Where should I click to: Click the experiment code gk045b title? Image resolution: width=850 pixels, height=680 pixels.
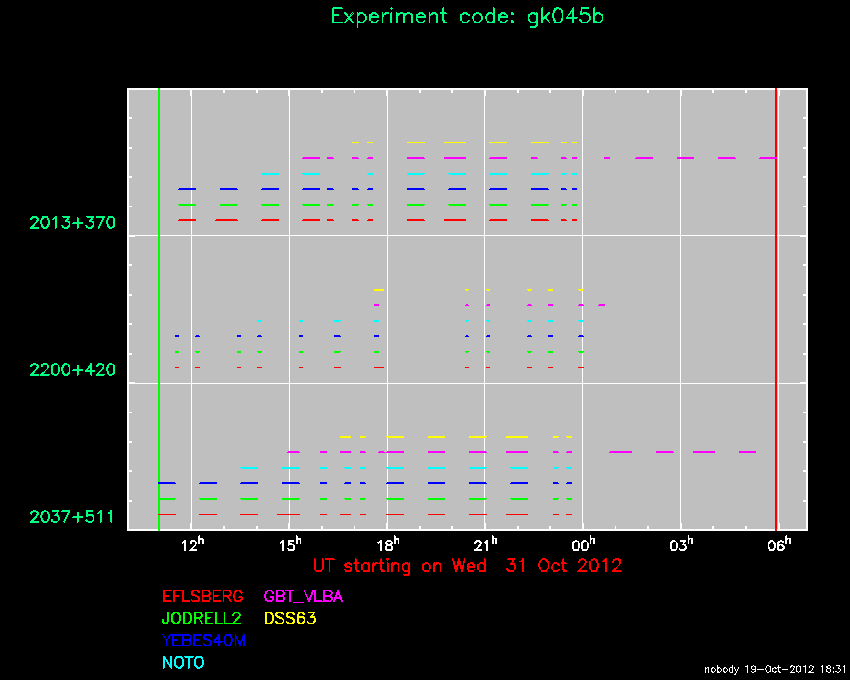click(467, 17)
